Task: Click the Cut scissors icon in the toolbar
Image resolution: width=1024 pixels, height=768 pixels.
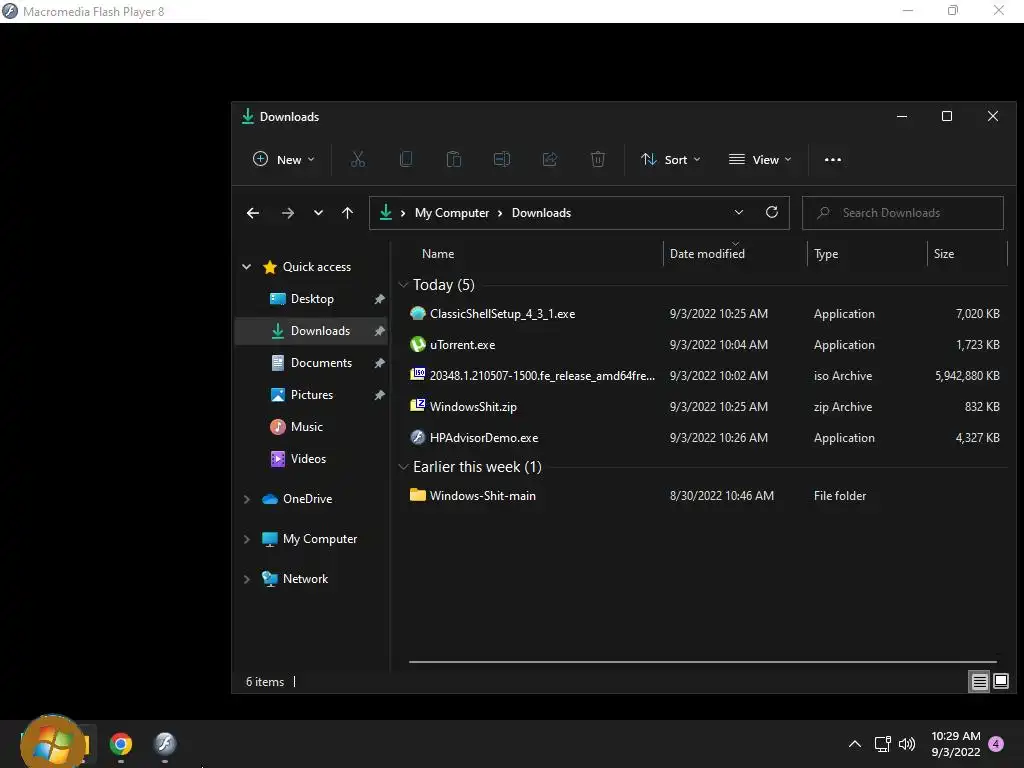Action: (x=358, y=159)
